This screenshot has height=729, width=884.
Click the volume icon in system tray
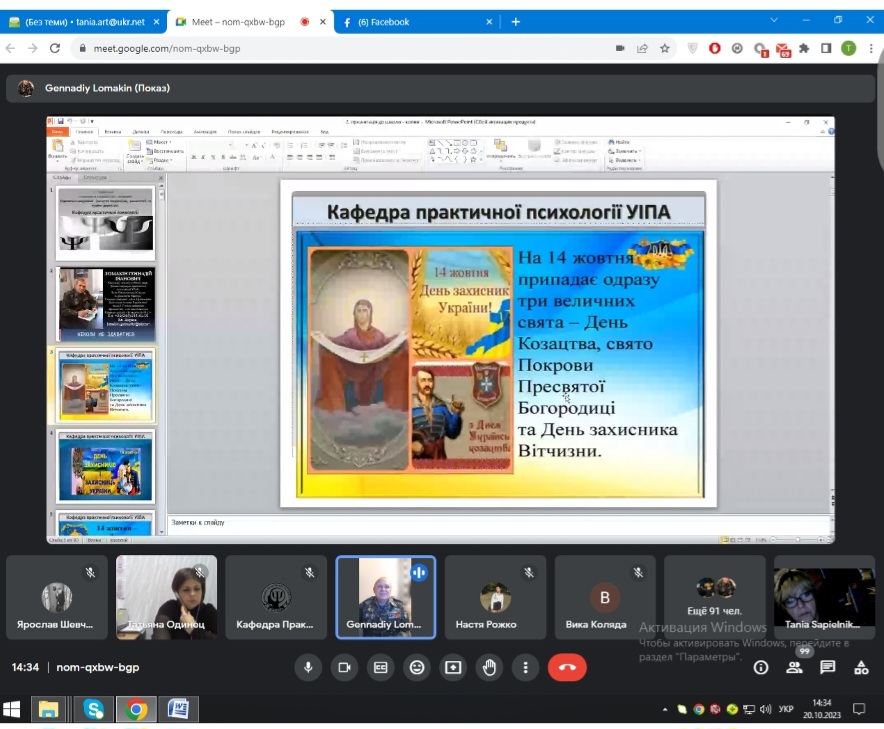click(765, 709)
